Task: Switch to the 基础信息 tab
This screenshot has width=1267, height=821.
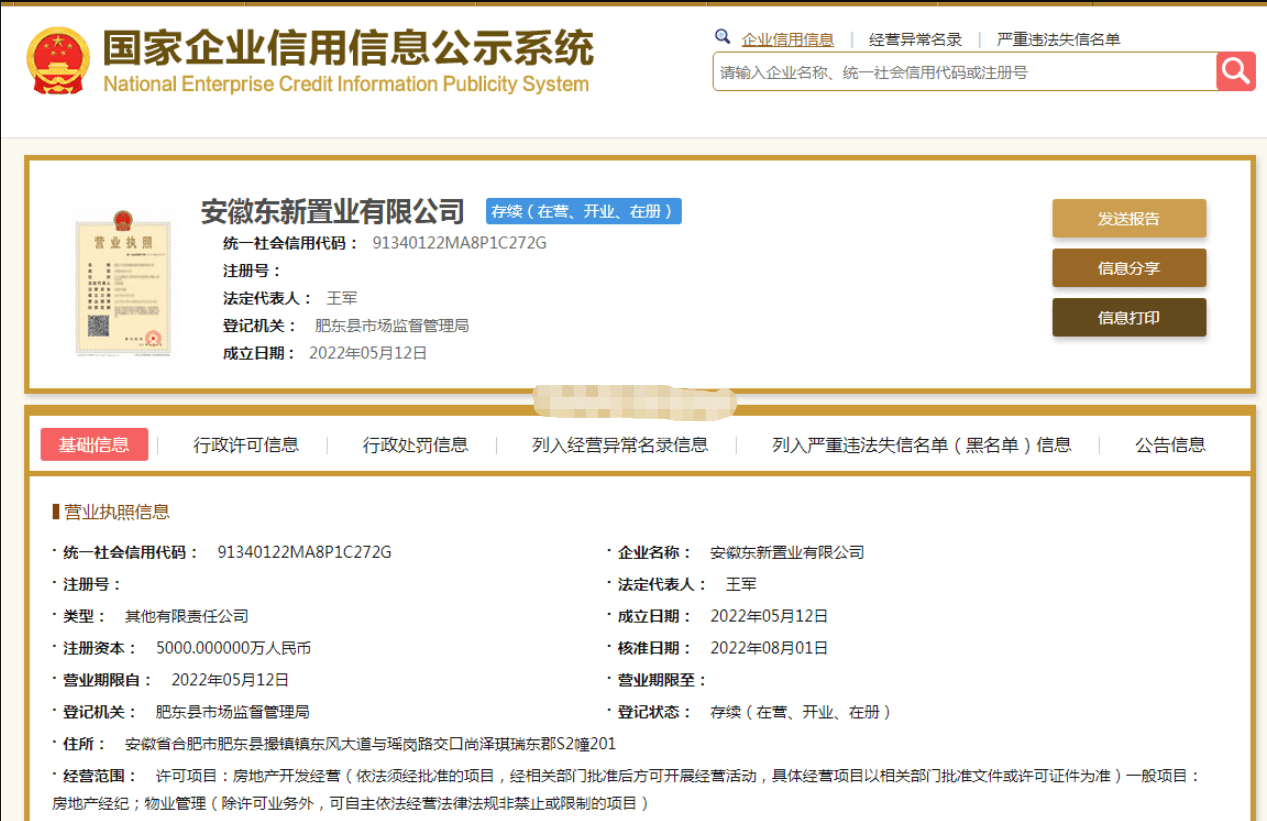Action: tap(94, 445)
